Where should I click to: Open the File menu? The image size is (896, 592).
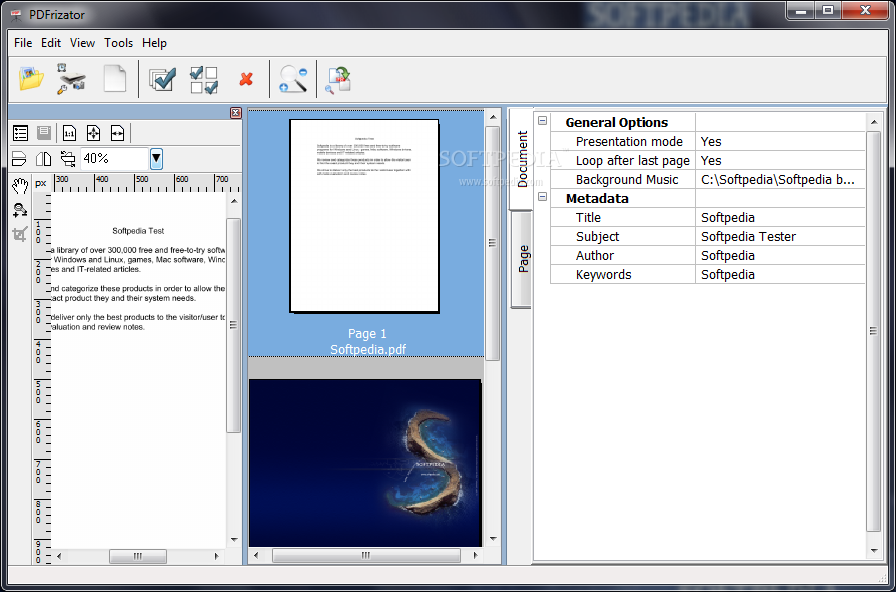click(x=23, y=43)
